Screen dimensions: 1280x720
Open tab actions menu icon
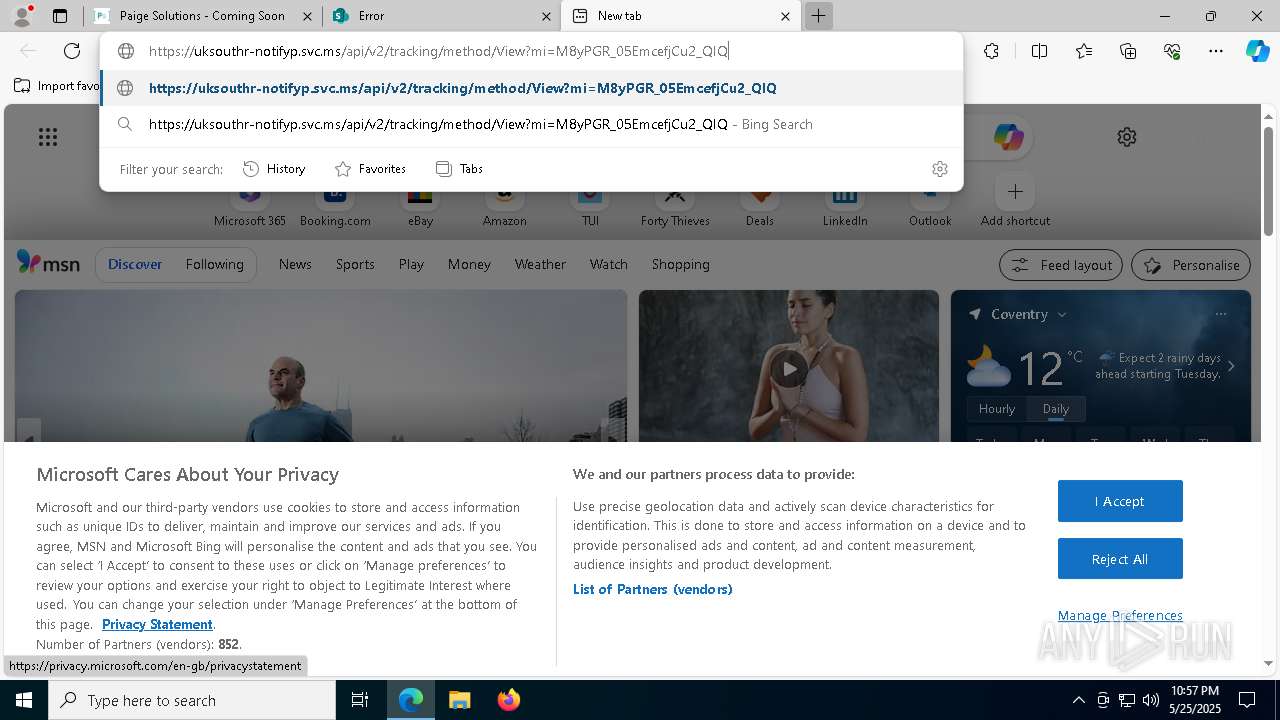pos(60,16)
